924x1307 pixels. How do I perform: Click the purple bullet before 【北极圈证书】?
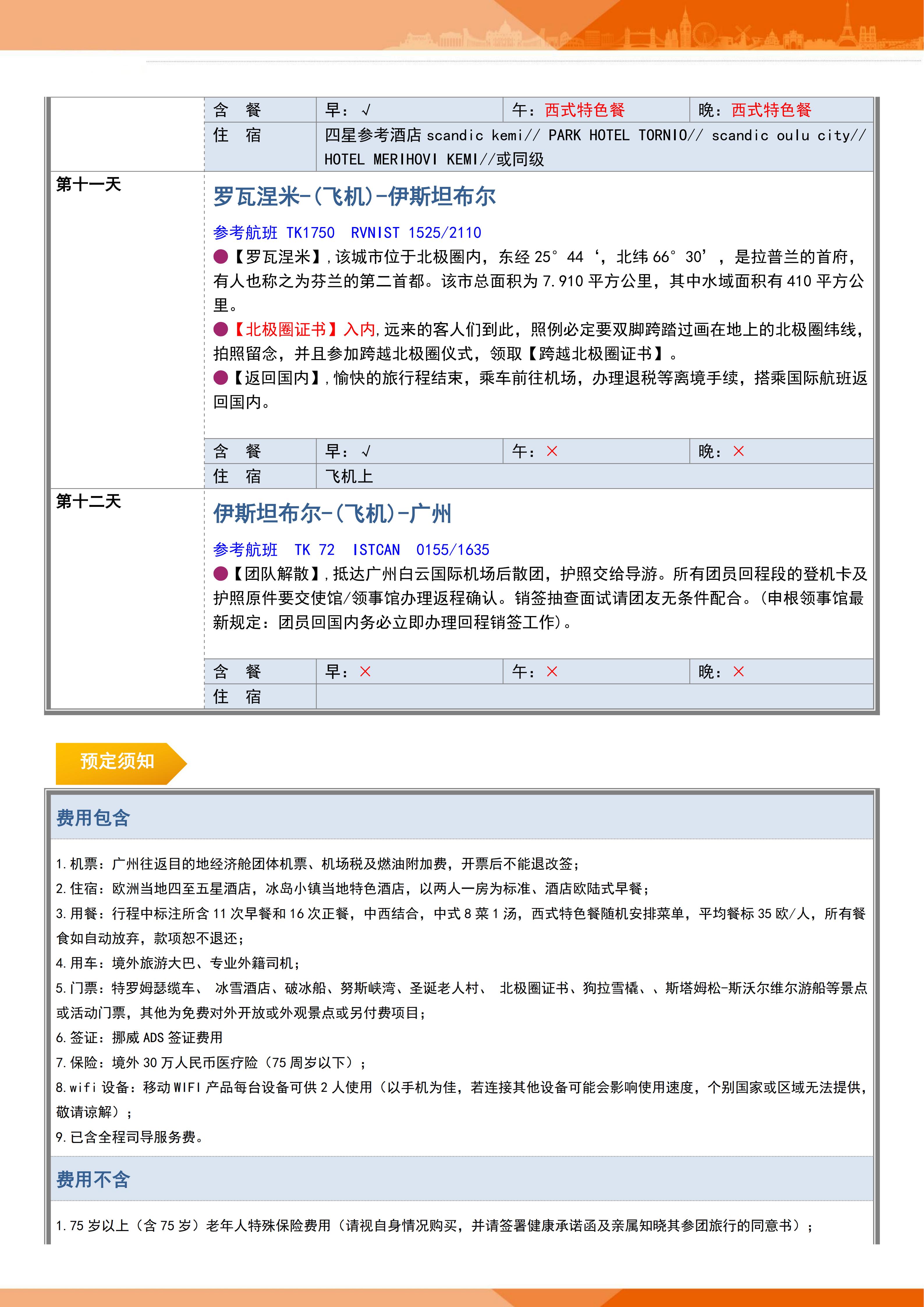point(220,329)
